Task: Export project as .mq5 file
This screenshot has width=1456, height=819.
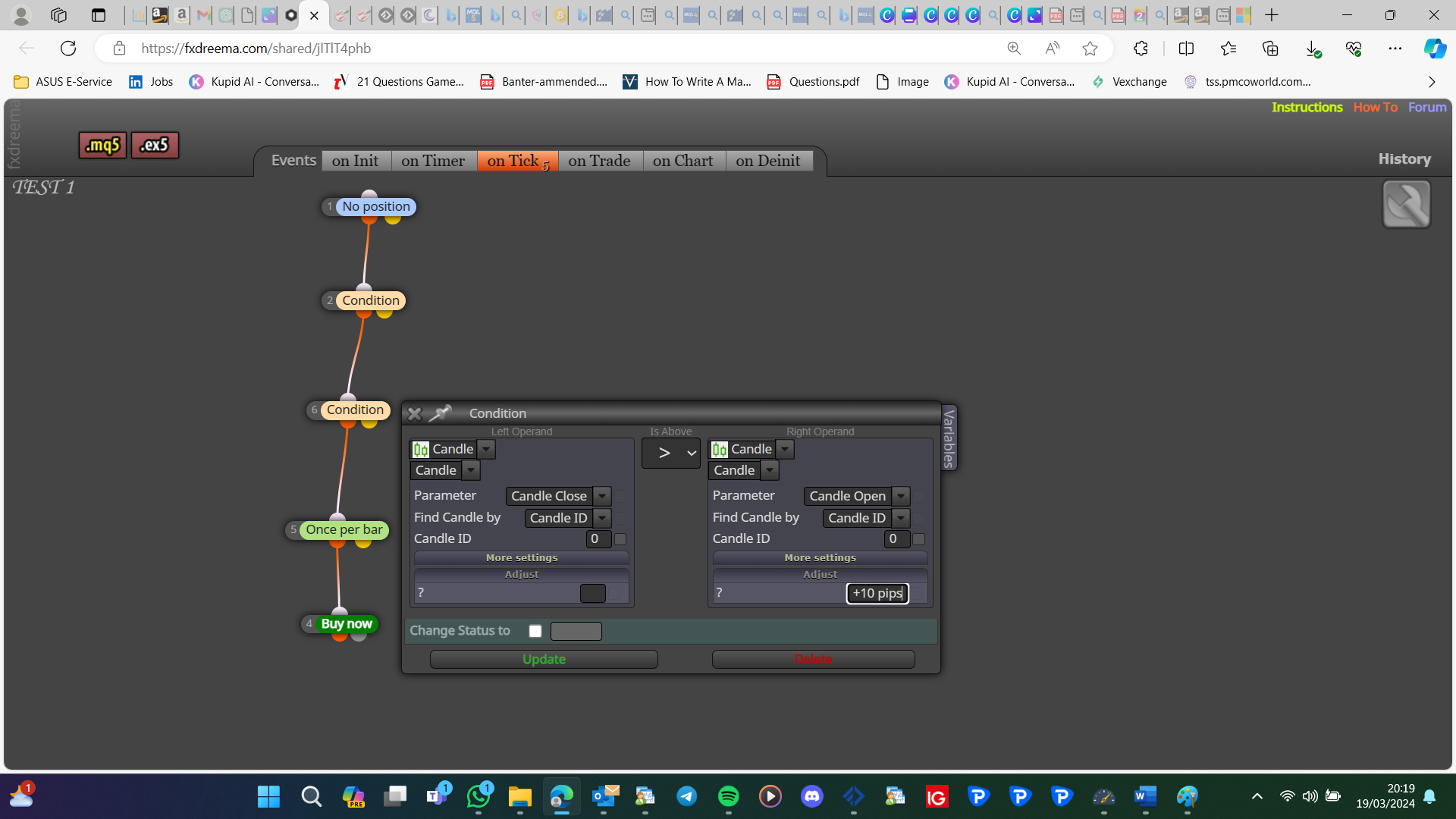Action: click(102, 145)
